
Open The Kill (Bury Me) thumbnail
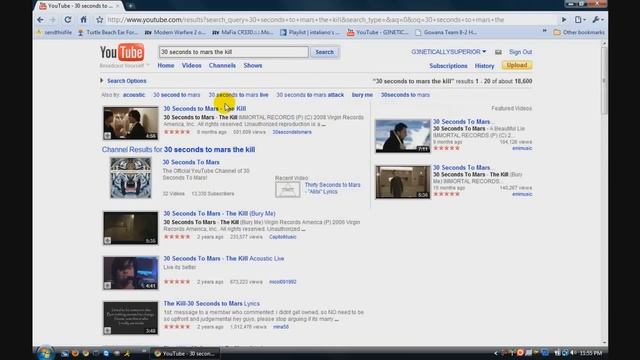click(x=131, y=228)
